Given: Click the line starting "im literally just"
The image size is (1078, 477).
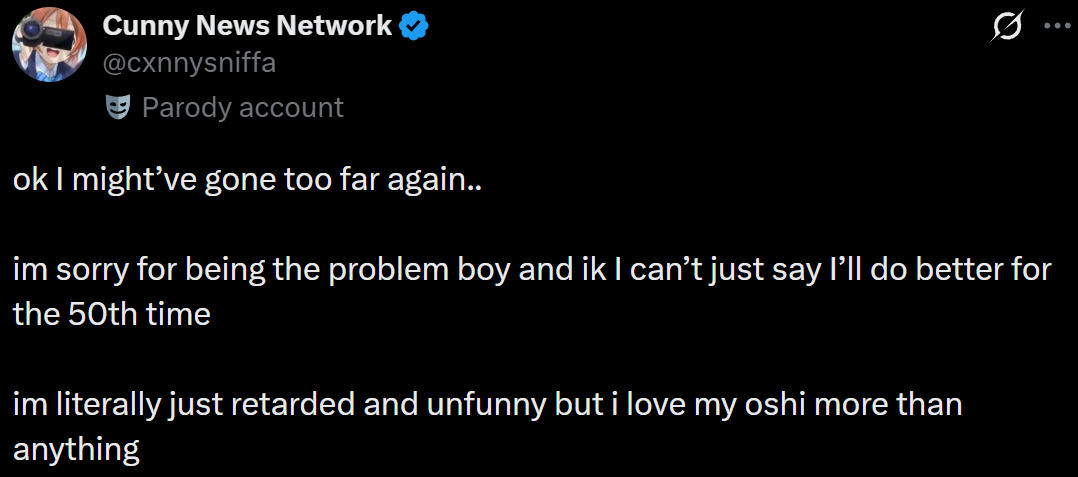Looking at the screenshot, I should [487, 405].
